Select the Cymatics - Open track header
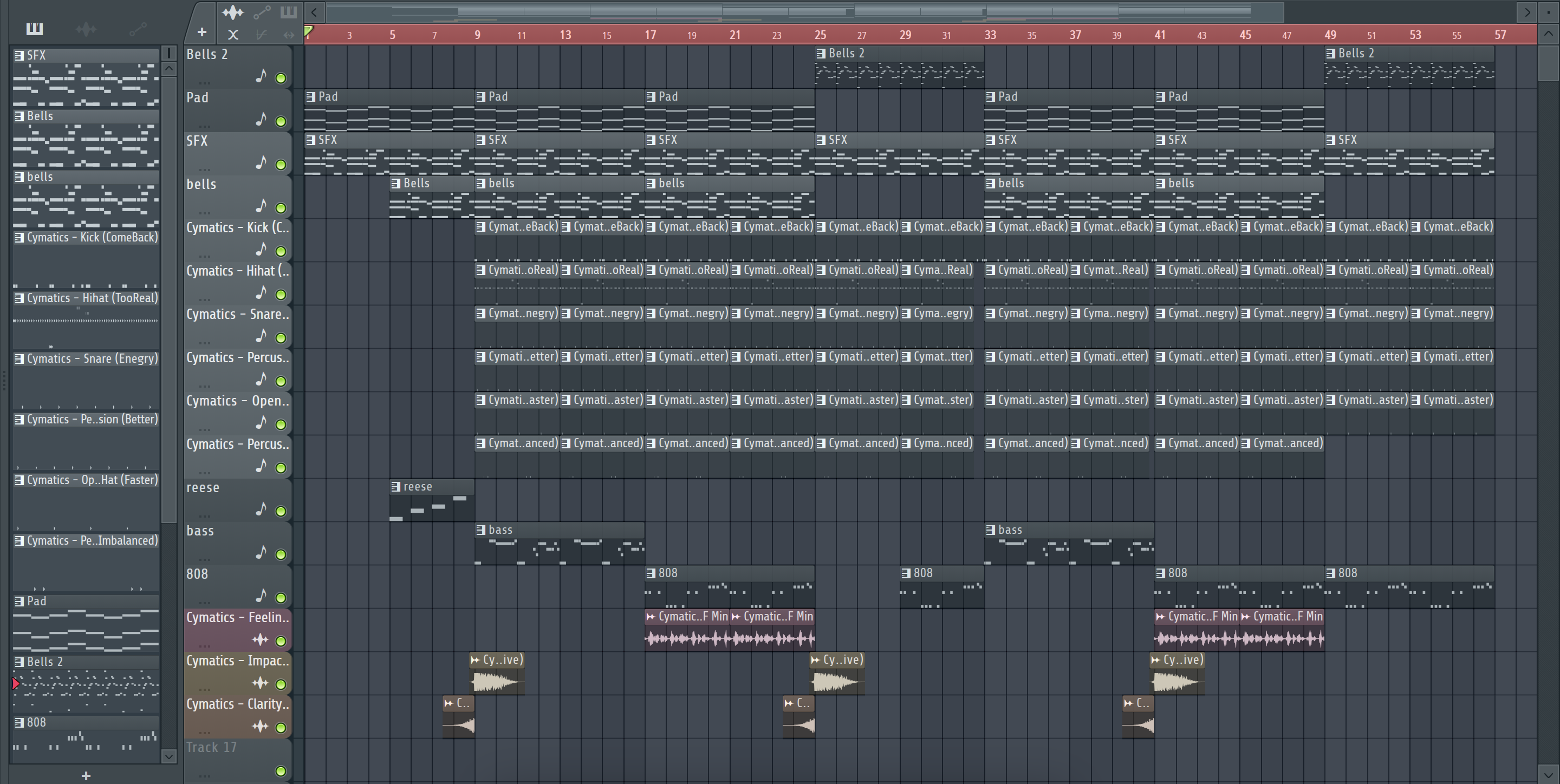This screenshot has width=1560, height=784. (x=238, y=413)
